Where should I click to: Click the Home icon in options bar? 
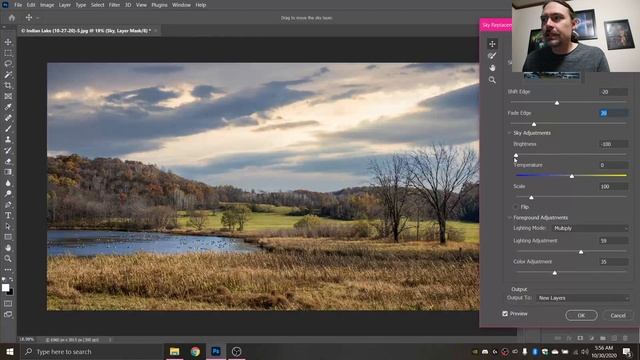(x=12, y=18)
